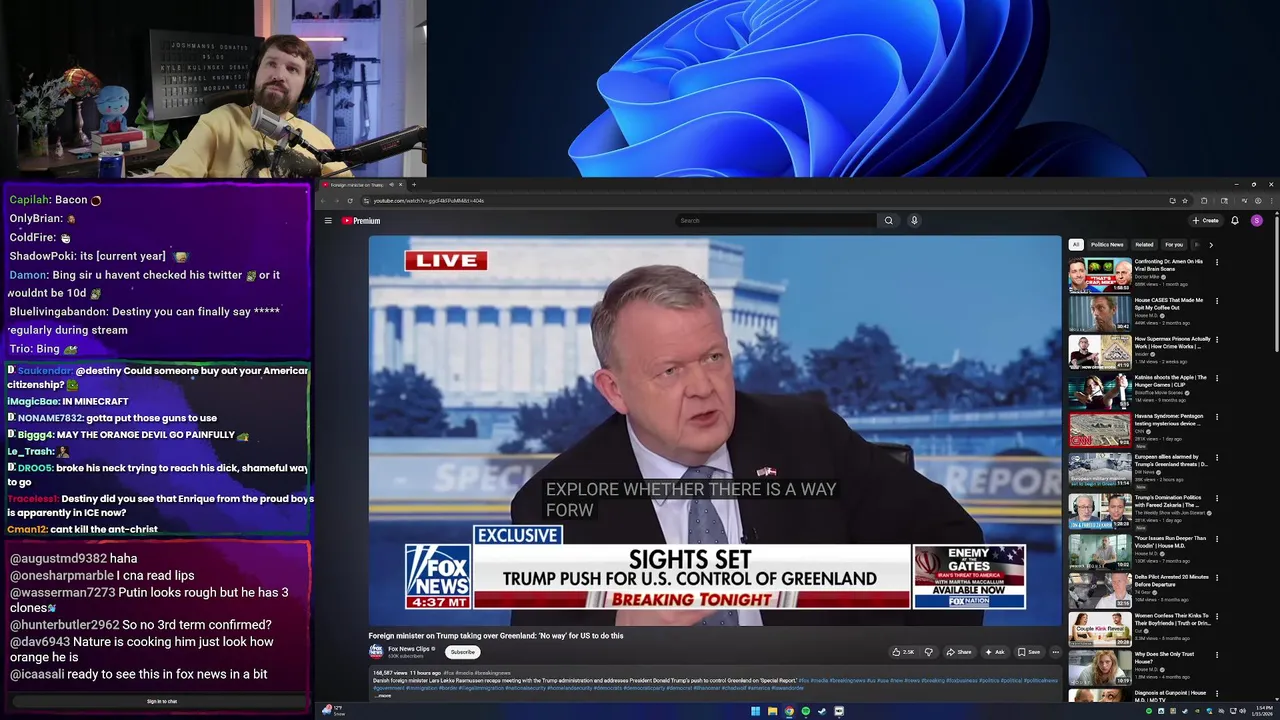Expand description with ...more
1280x720 pixels.
[383, 695]
